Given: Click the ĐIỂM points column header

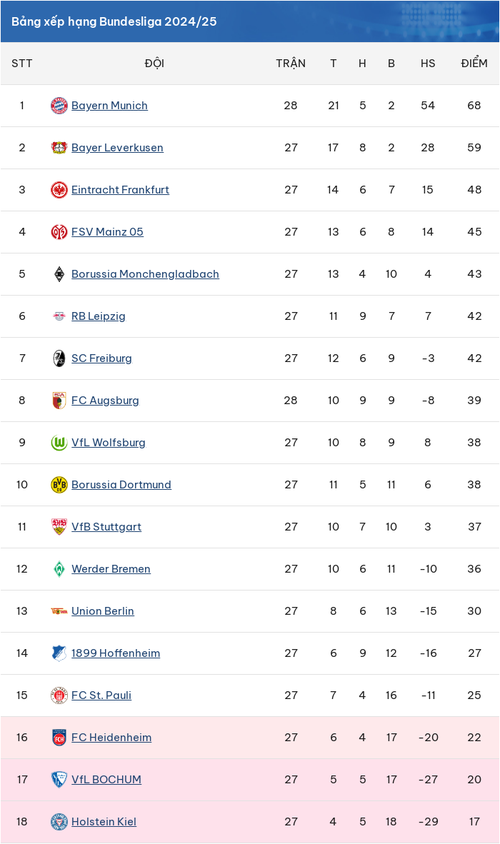Looking at the screenshot, I should [474, 62].
